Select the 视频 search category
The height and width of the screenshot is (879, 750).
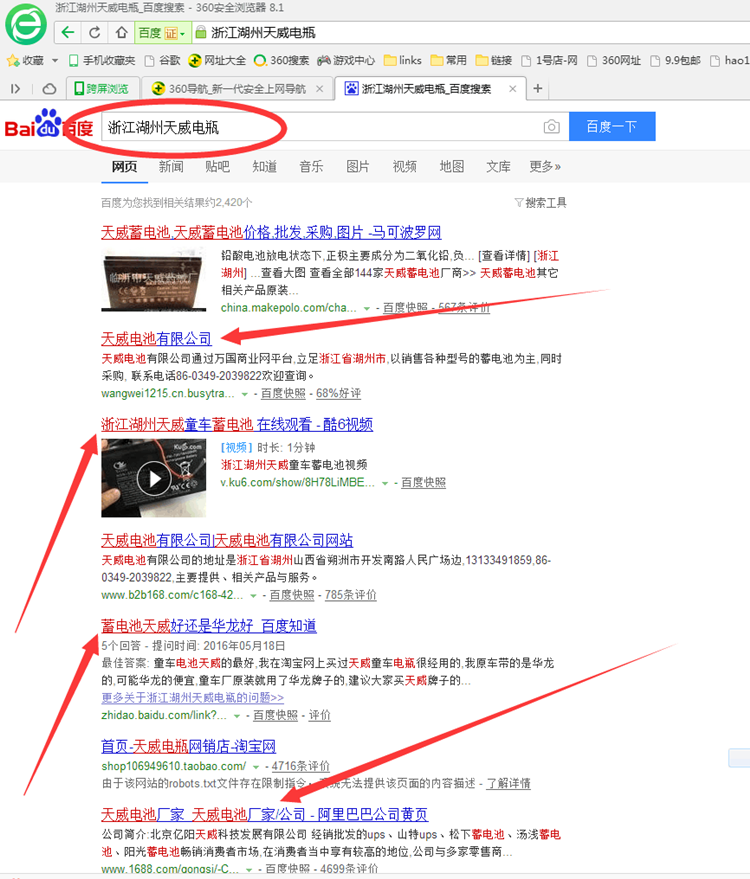pos(405,166)
